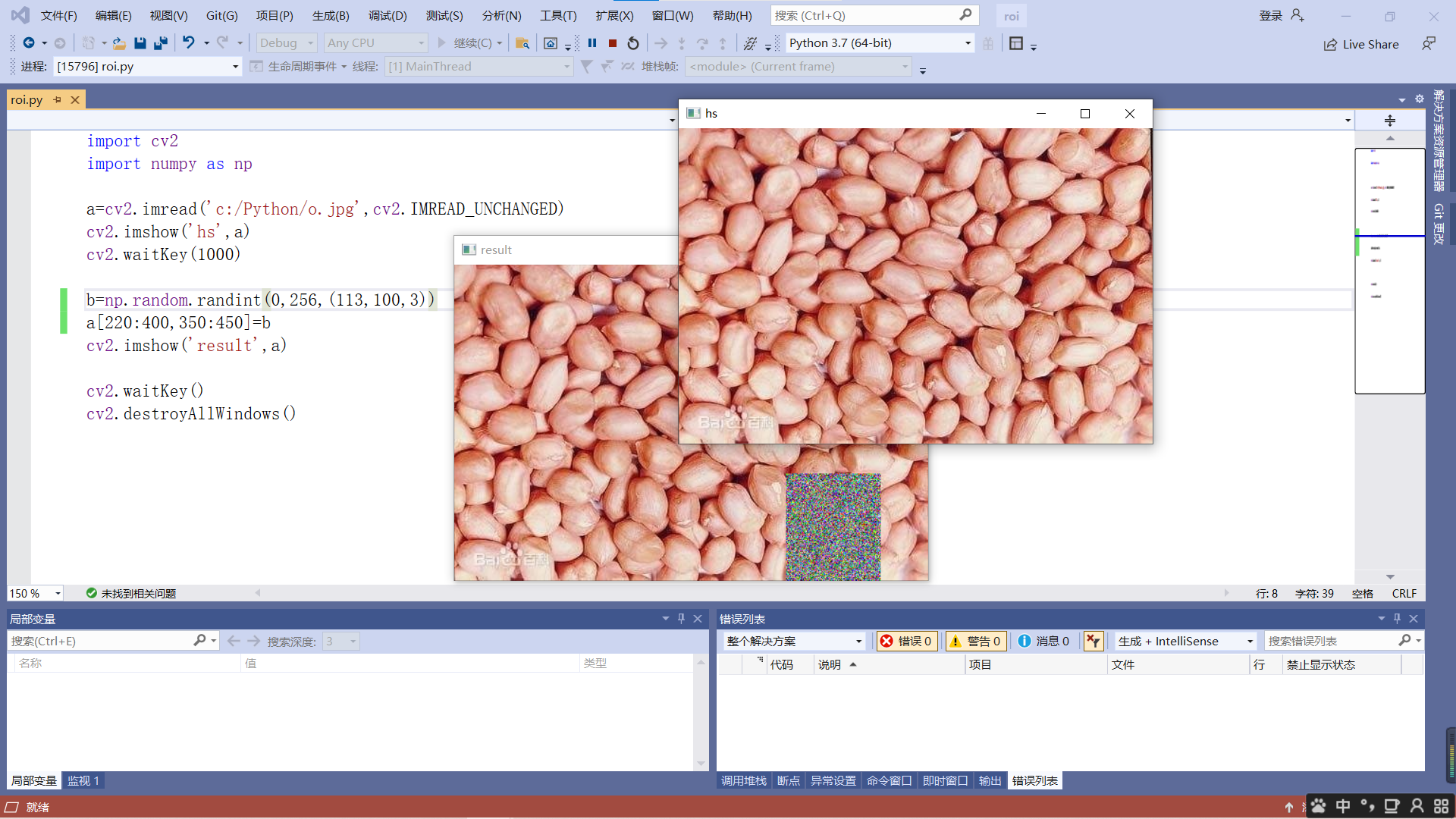The height and width of the screenshot is (819, 1456).
Task: Open the 调试(D) menu
Action: tap(388, 15)
